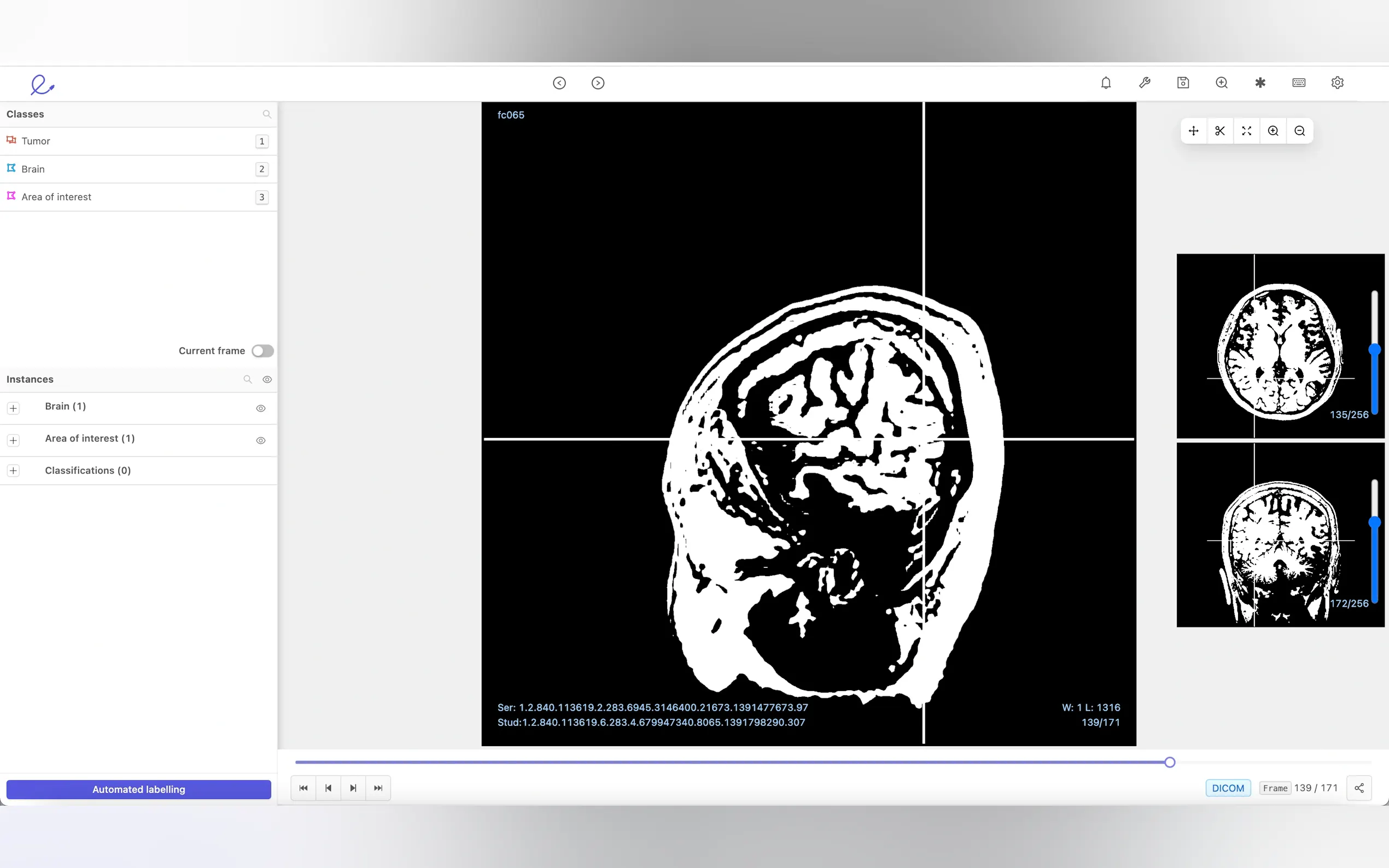The image size is (1389, 868).
Task: Select the Tumor class
Action: point(36,141)
